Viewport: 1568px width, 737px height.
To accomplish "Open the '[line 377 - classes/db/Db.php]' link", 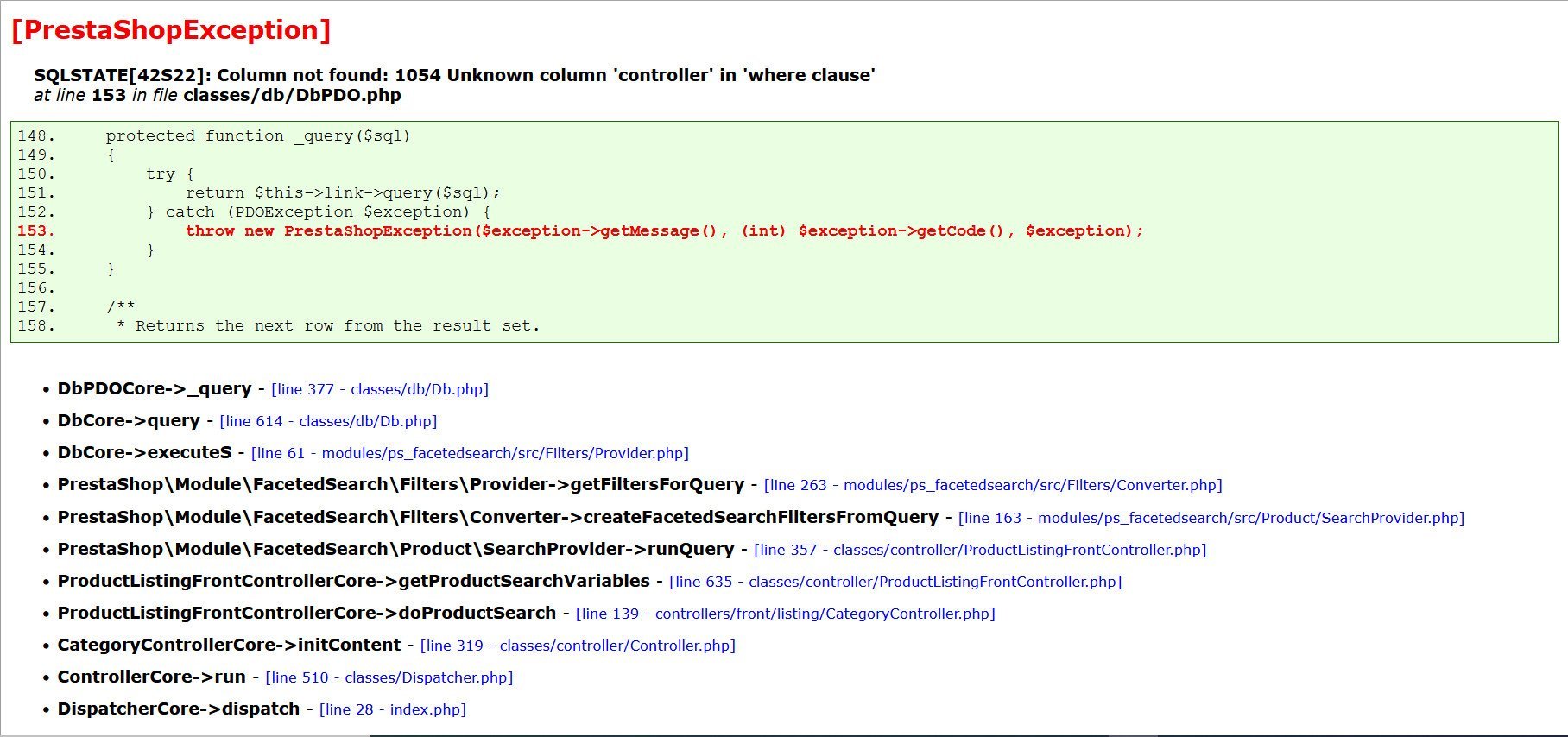I will point(380,389).
